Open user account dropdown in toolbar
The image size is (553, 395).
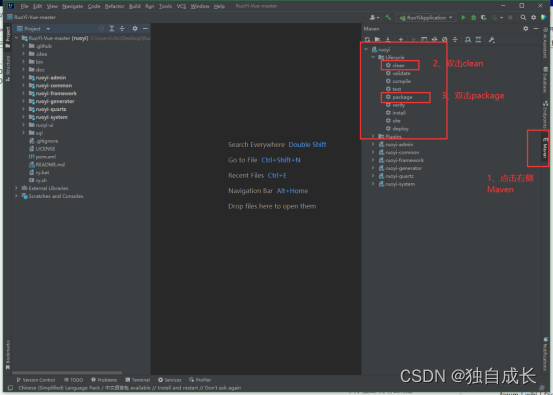(374, 17)
